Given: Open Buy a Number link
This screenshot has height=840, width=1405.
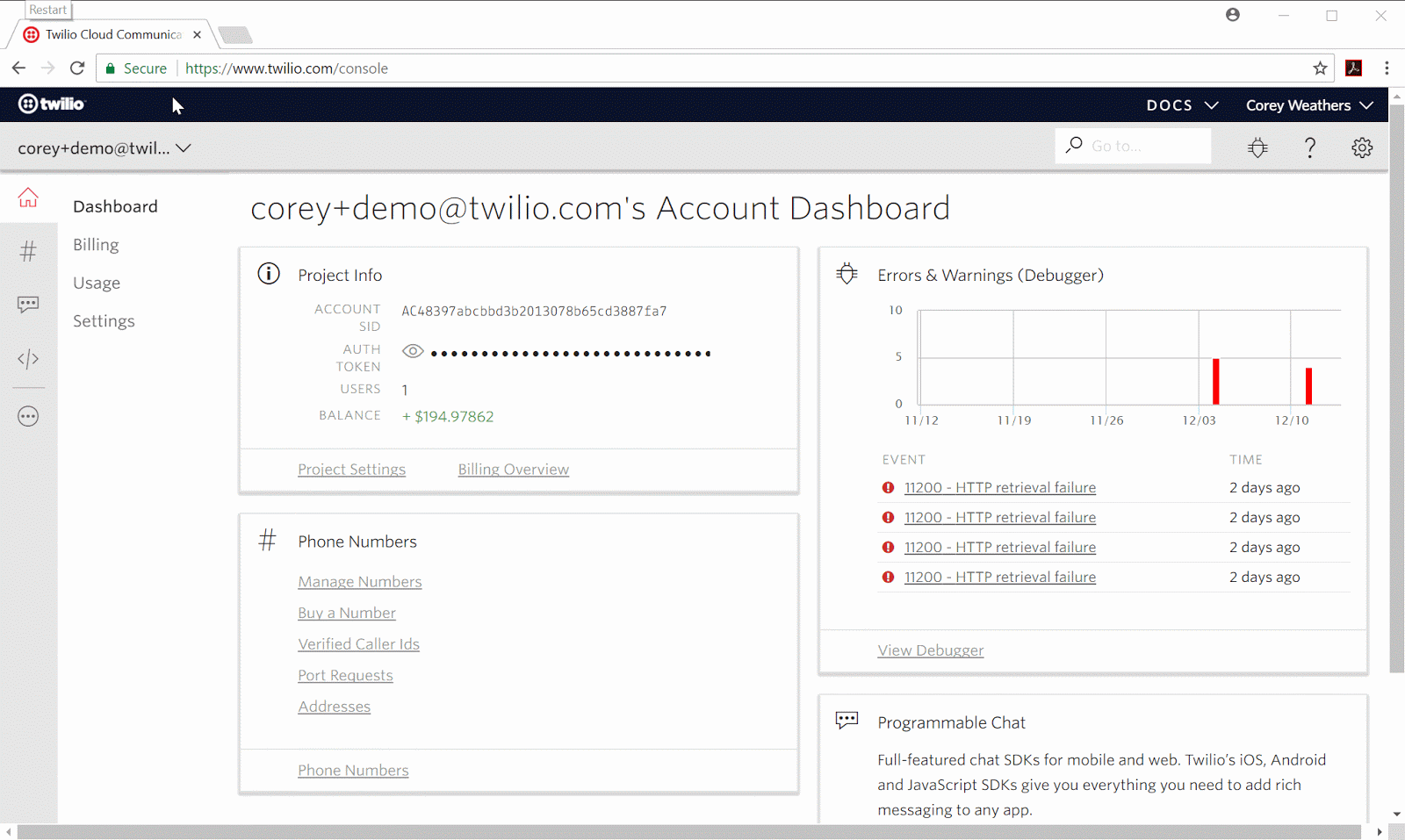Looking at the screenshot, I should pyautogui.click(x=347, y=613).
